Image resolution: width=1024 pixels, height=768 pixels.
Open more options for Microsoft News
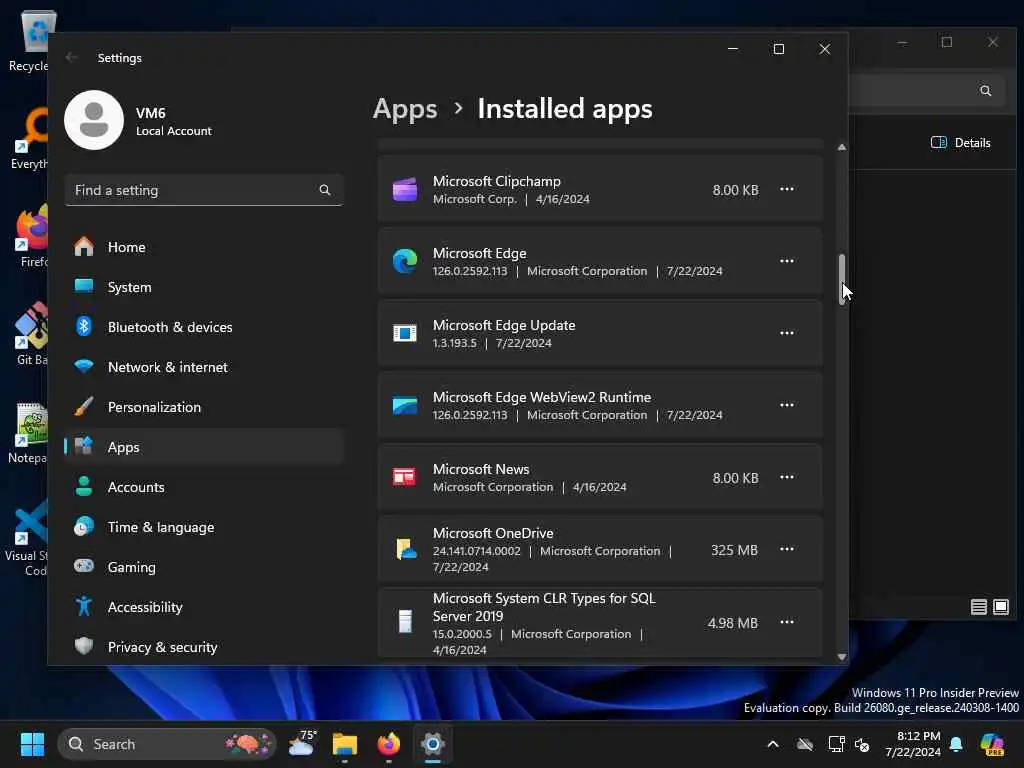787,477
